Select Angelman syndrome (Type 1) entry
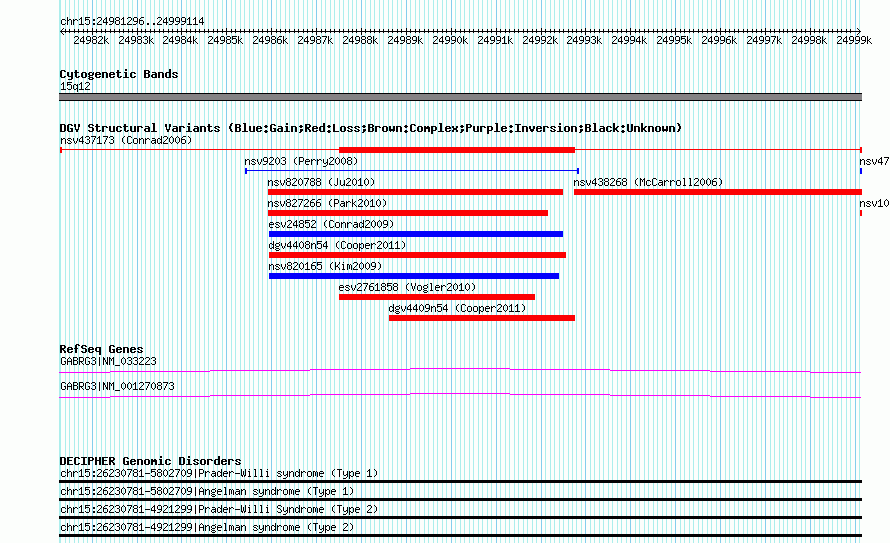890x543 pixels. click(x=207, y=491)
